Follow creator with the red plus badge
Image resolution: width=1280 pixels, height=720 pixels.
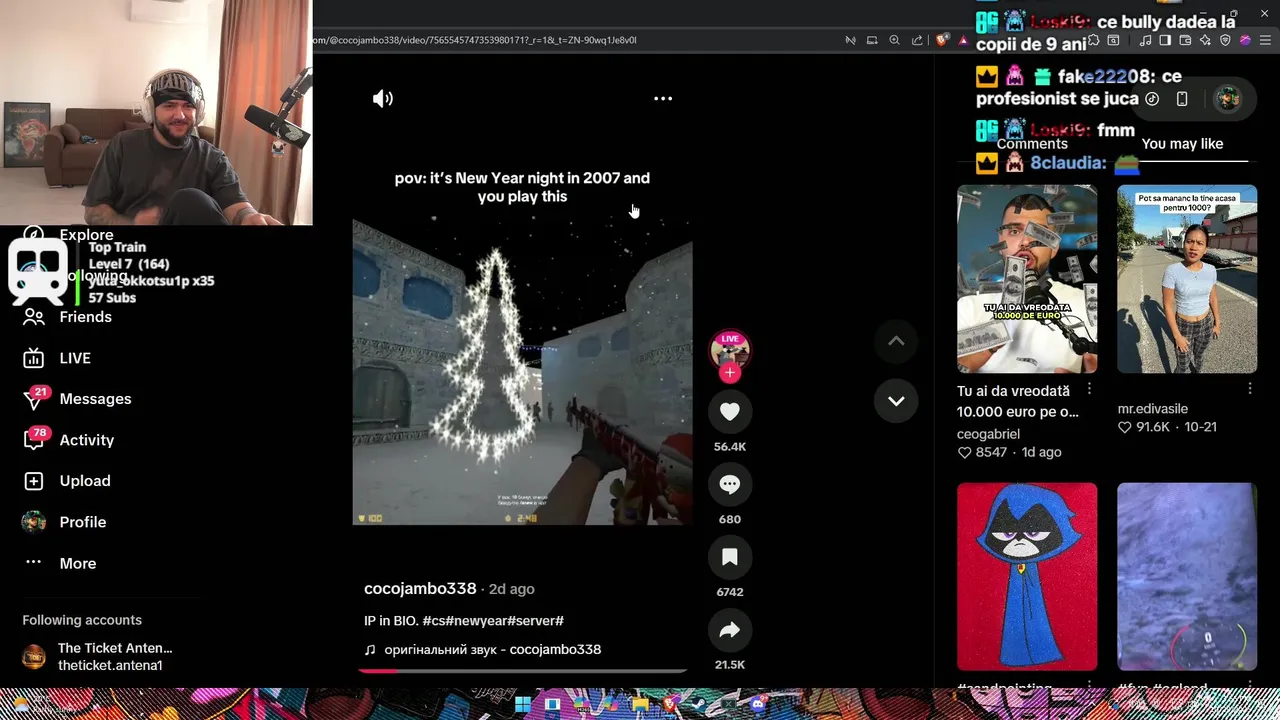point(730,373)
